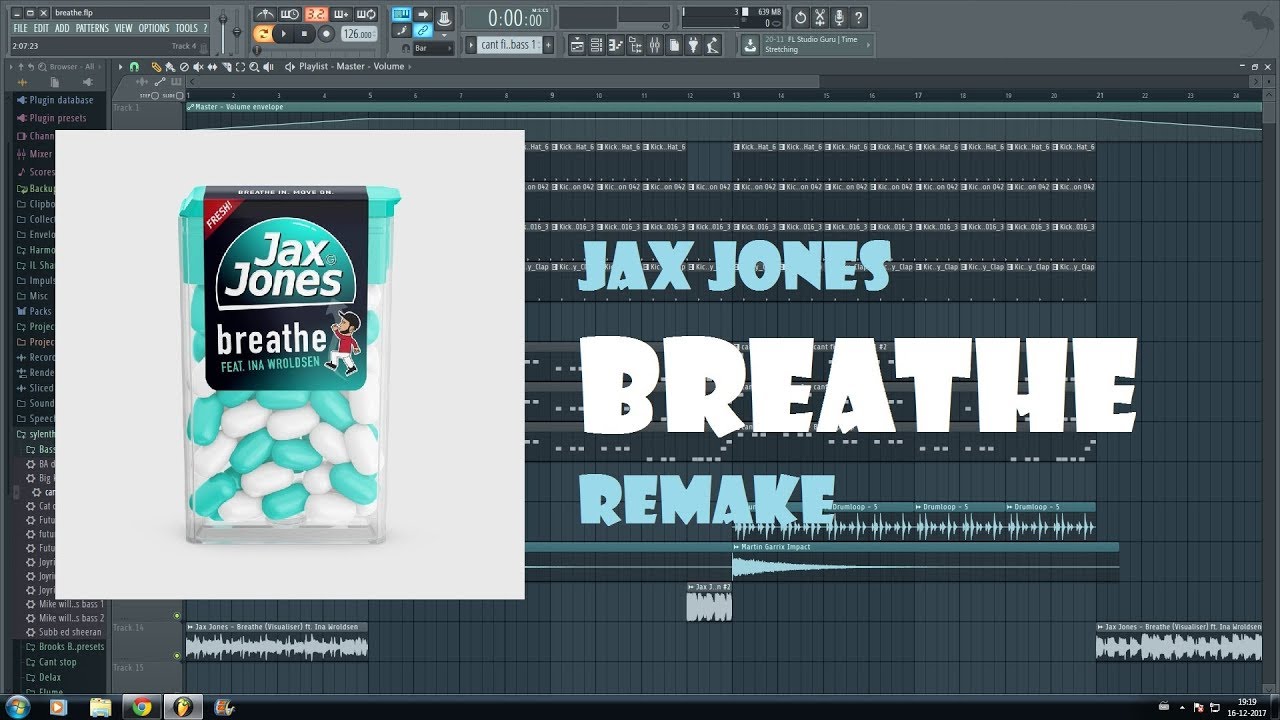Select the playback speaker tool in playlist
Viewport: 1280px width, 720px height.
268,67
